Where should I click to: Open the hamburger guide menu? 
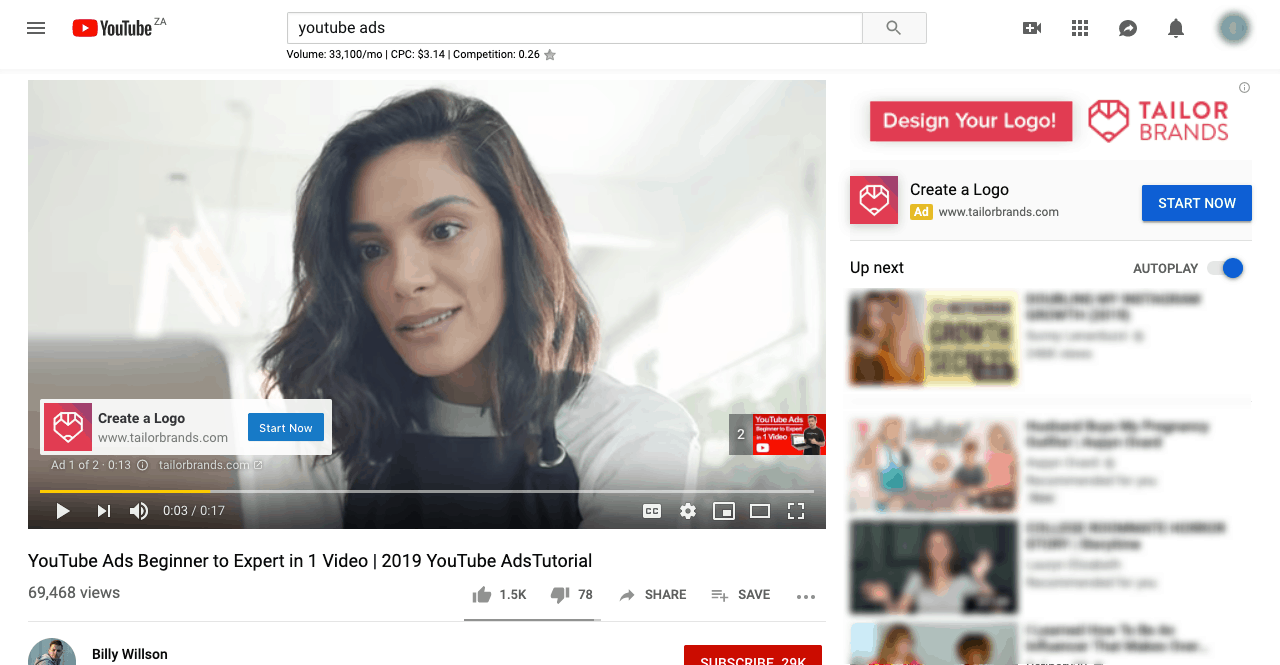pos(36,28)
